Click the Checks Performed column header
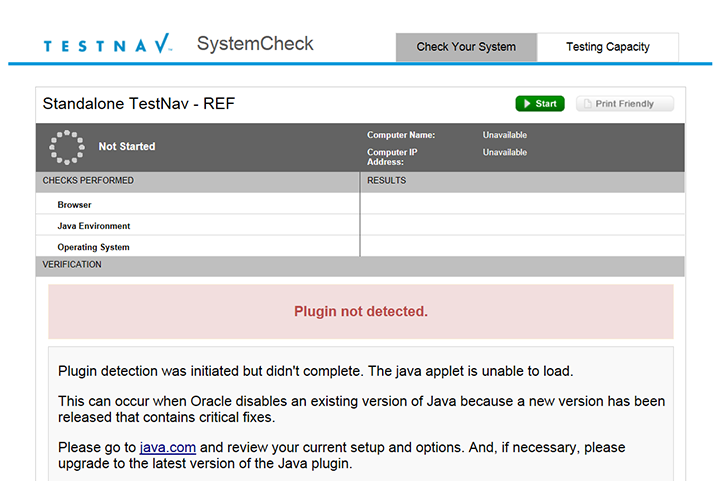Viewport: 720px width, 481px height. tap(88, 181)
